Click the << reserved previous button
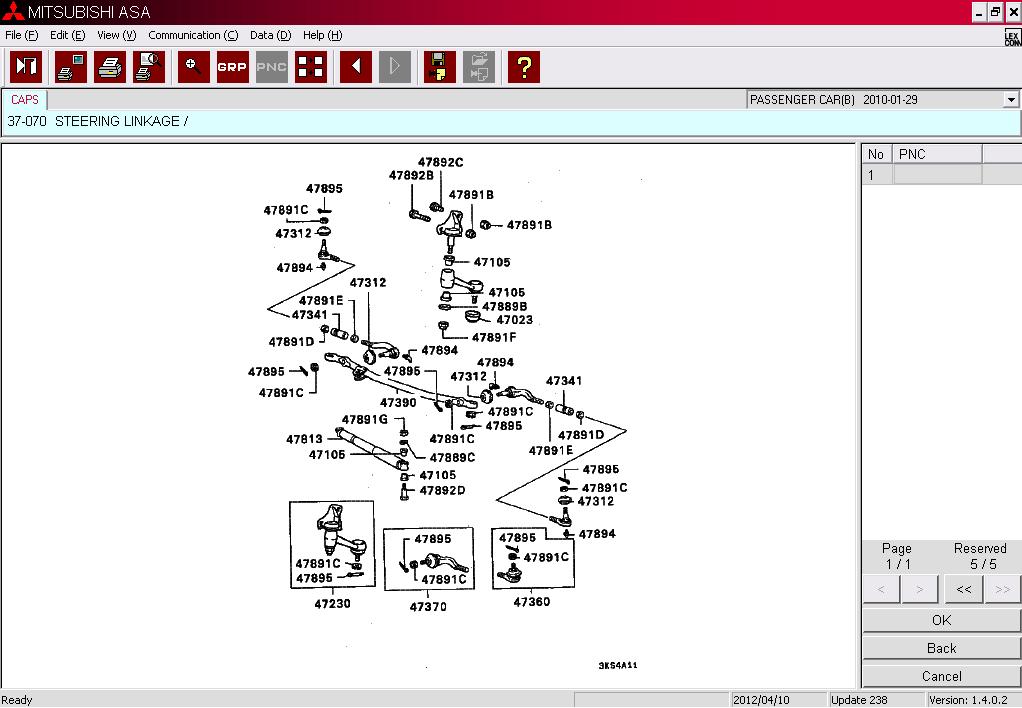The image size is (1022, 708). coord(963,589)
